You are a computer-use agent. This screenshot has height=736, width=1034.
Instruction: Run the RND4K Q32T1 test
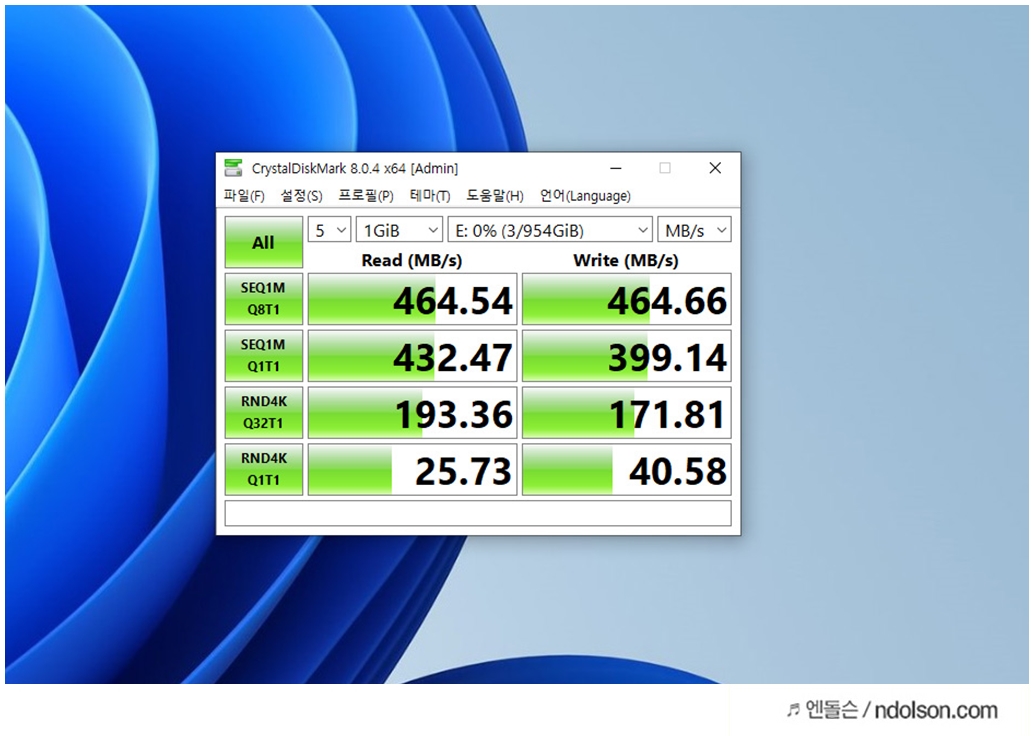[x=264, y=412]
